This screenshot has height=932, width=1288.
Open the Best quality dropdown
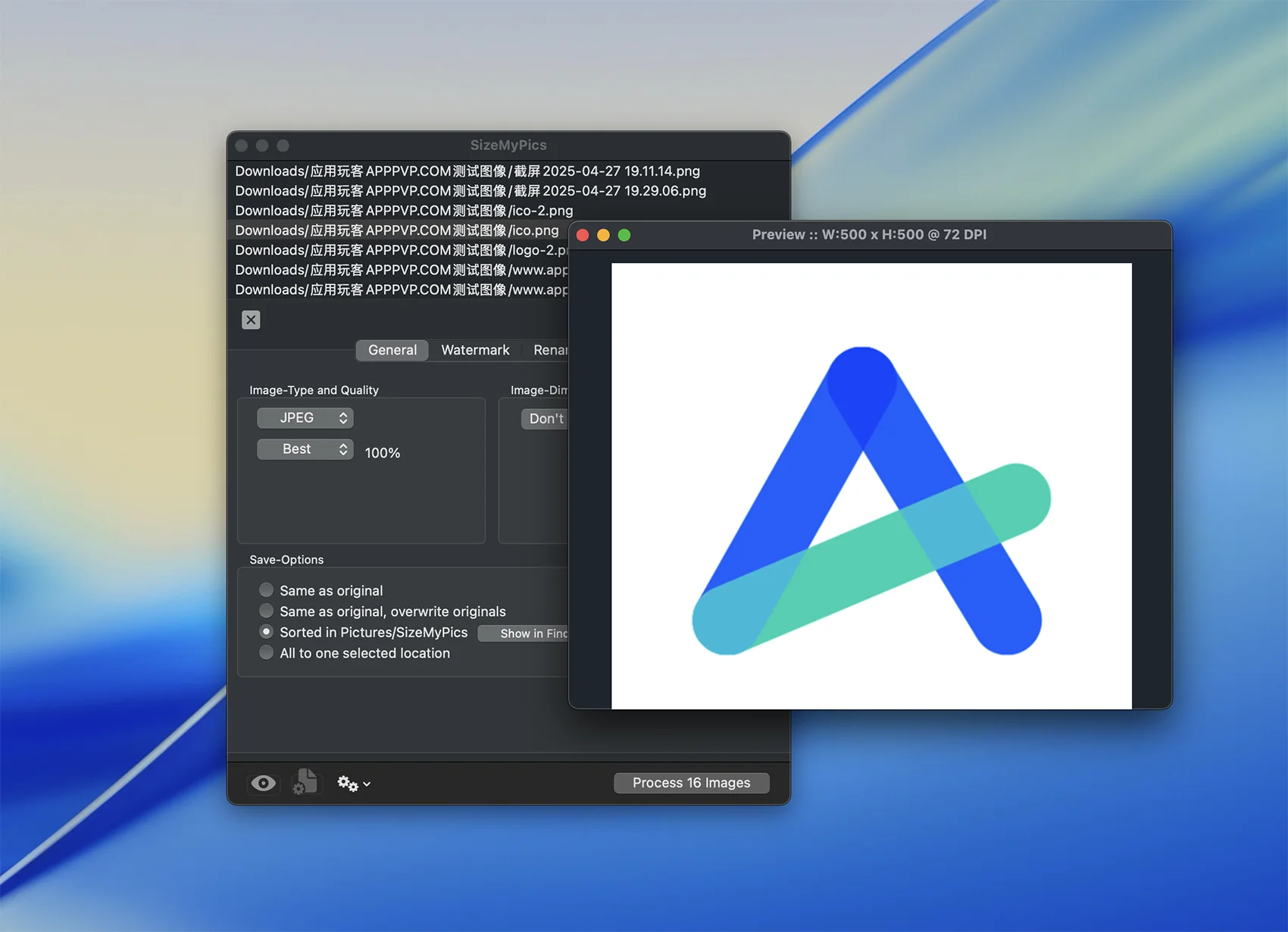(305, 449)
